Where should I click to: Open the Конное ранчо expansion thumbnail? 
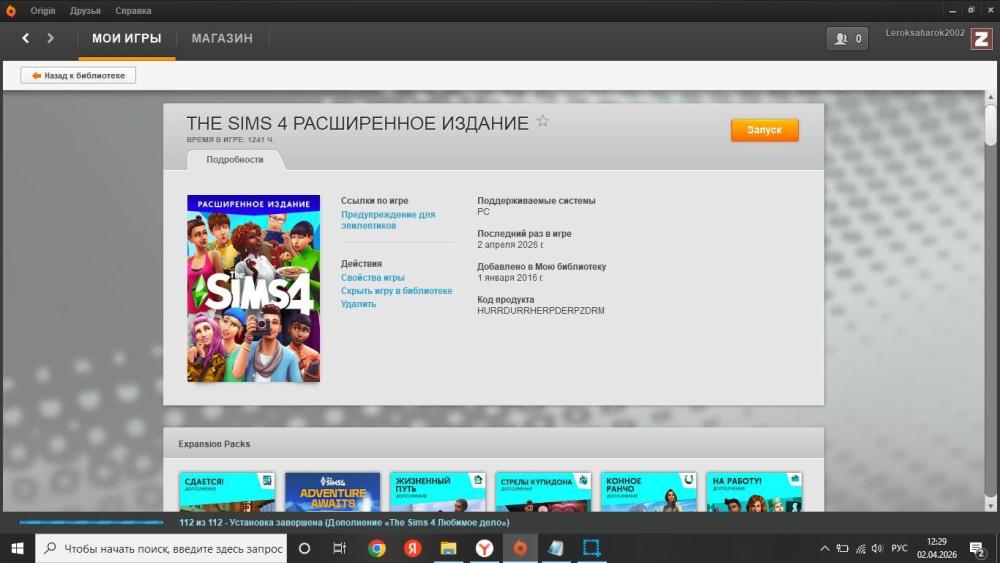[648, 492]
